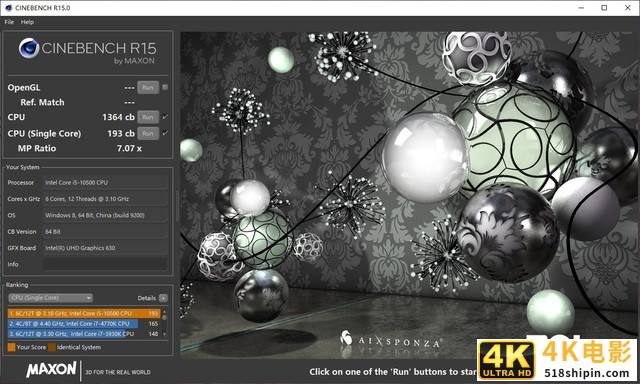This screenshot has width=640, height=384.
Task: Click the Cinebench logo sphere icon
Action: point(29,48)
